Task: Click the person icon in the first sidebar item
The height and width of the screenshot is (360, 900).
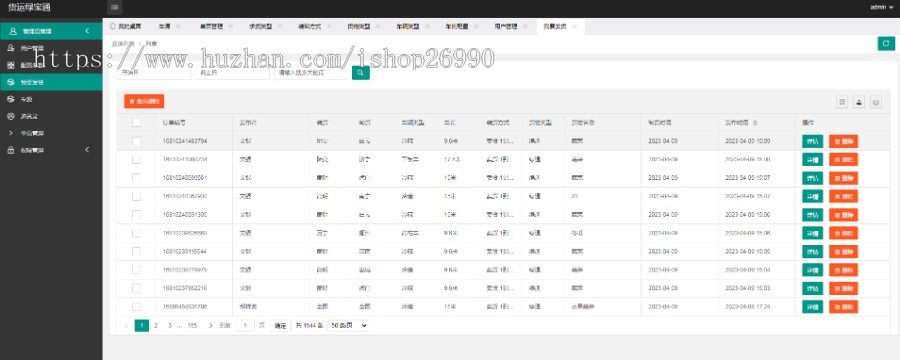Action: pos(13,31)
